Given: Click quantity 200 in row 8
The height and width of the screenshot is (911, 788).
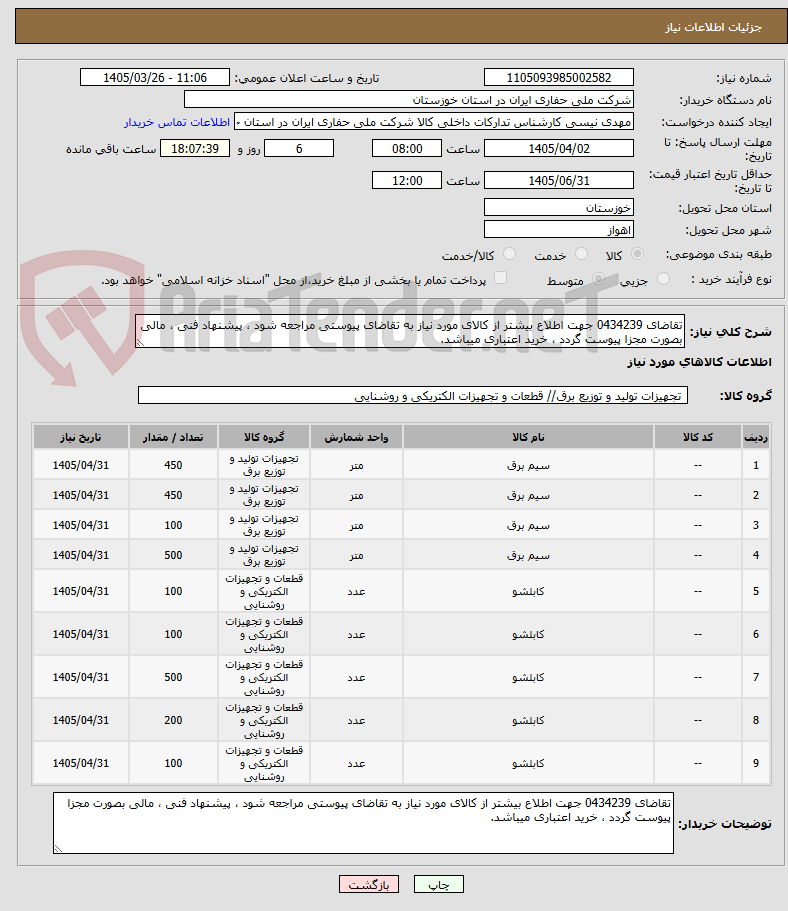Looking at the screenshot, I should [173, 720].
